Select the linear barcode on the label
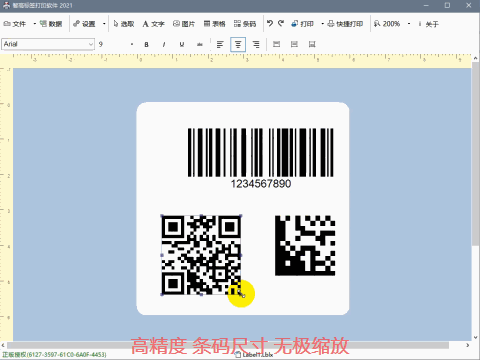This screenshot has width=480, height=360. tap(260, 152)
